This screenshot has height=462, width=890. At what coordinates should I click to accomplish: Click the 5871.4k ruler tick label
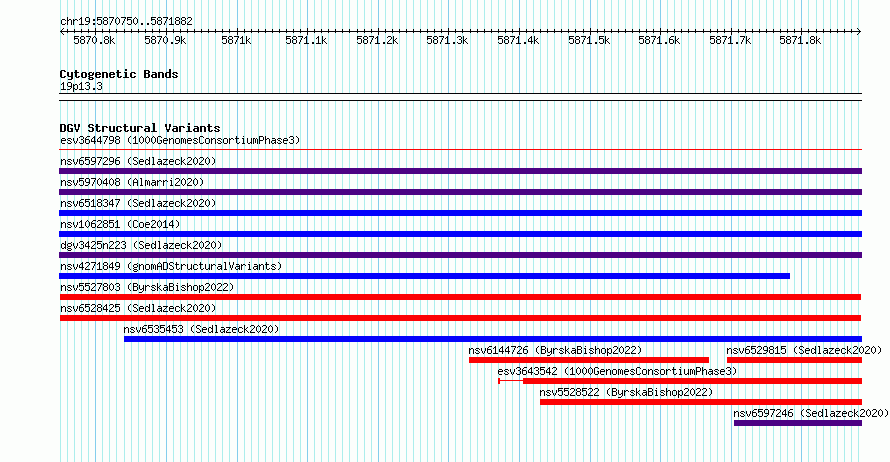(518, 40)
